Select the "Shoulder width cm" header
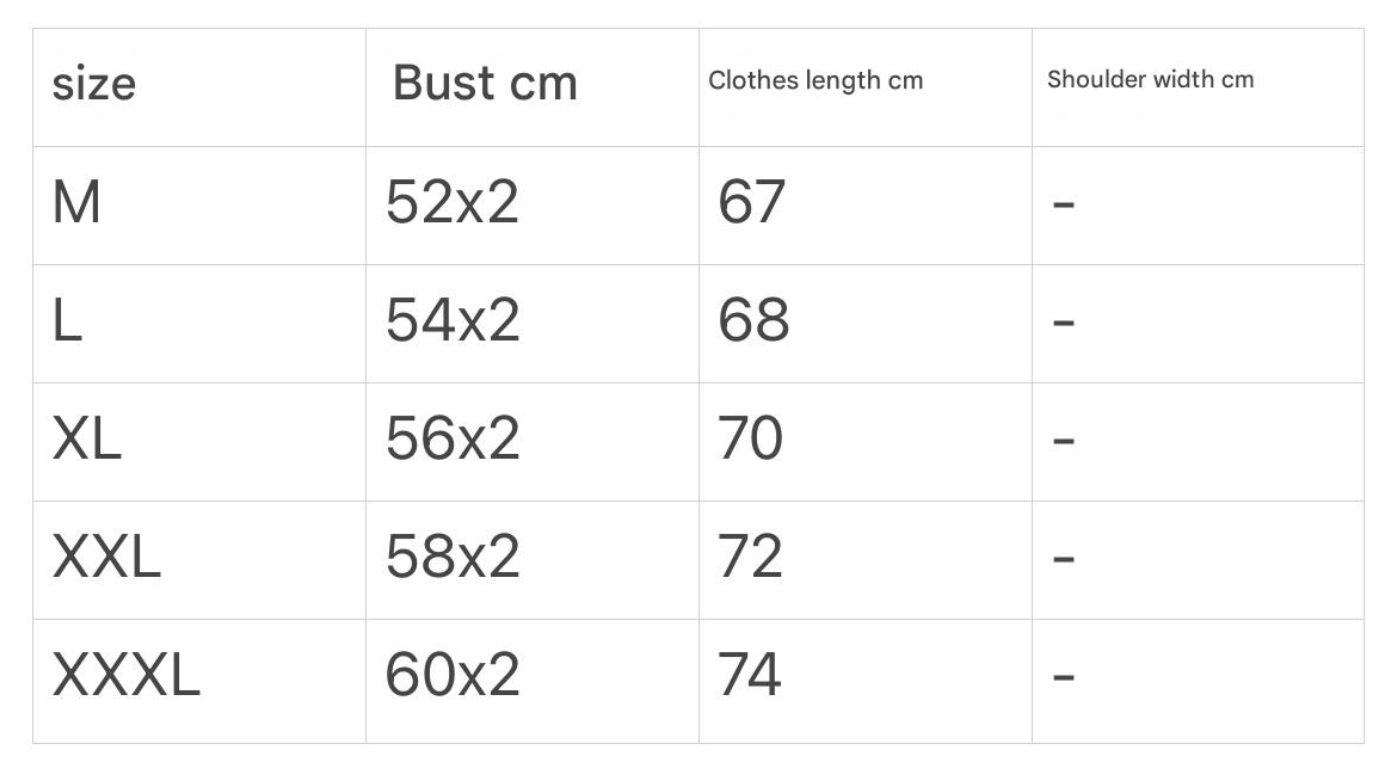The width and height of the screenshot is (1382, 766). point(1150,80)
